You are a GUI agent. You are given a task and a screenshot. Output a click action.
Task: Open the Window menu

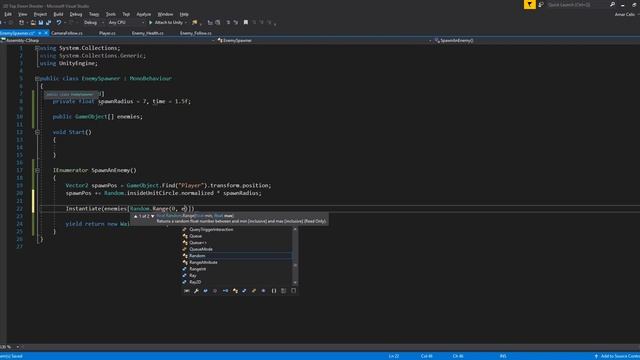[165, 14]
